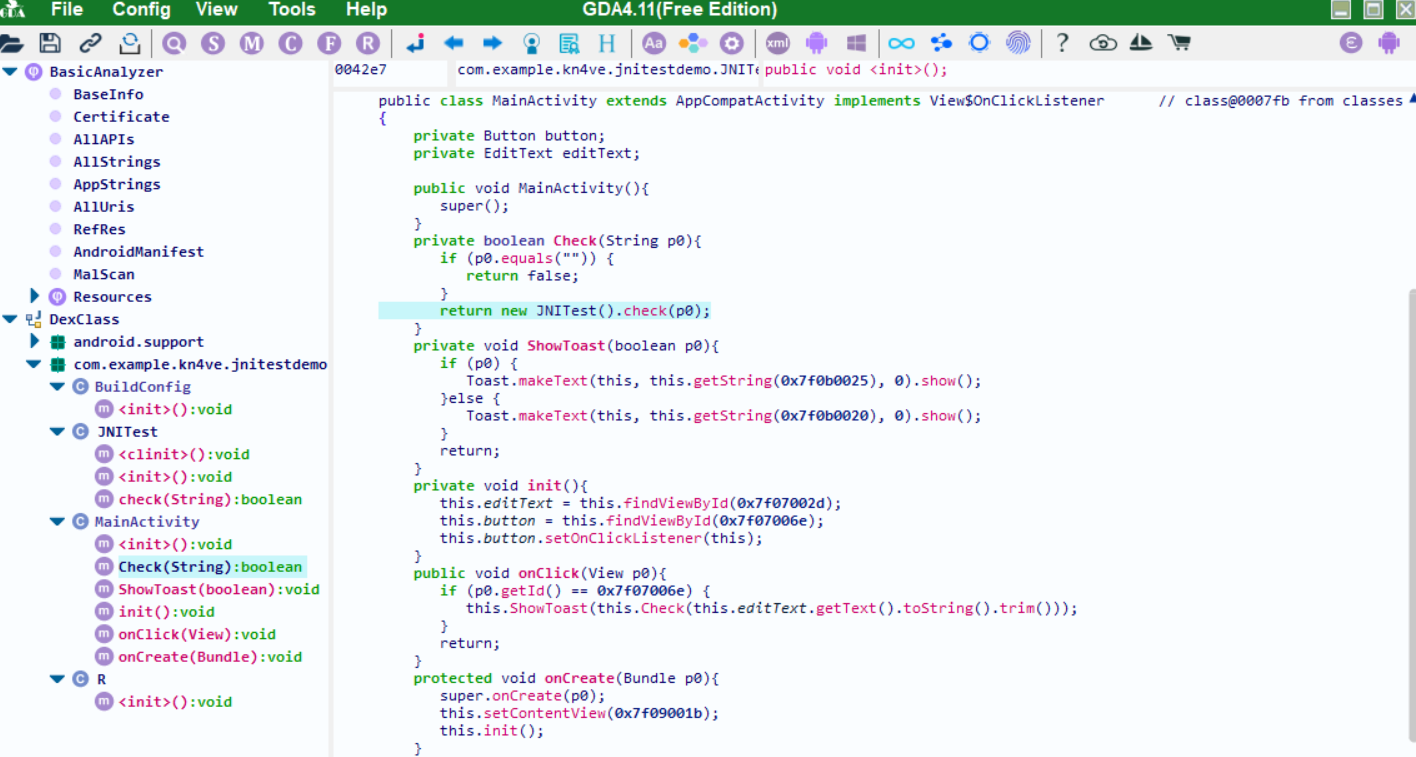Open the Tools menu
This screenshot has height=757, width=1416.
coord(292,10)
